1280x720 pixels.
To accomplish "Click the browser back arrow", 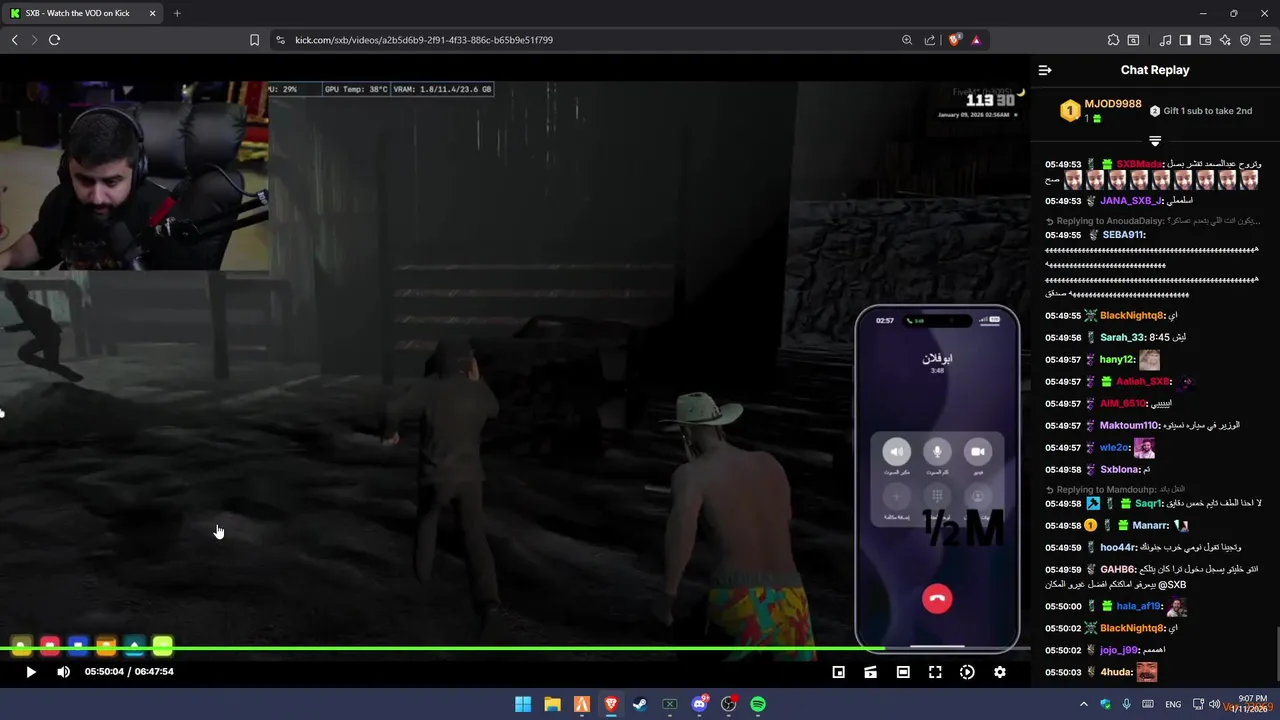I will (14, 40).
